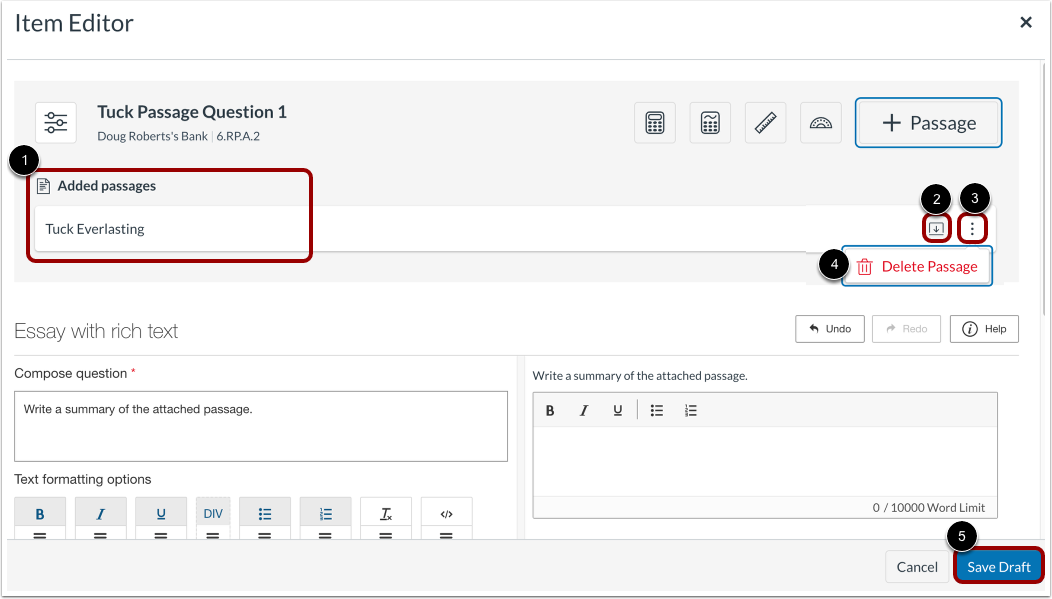The height and width of the screenshot is (599, 1052).
Task: Click inside the preview essay response area
Action: tap(765, 461)
